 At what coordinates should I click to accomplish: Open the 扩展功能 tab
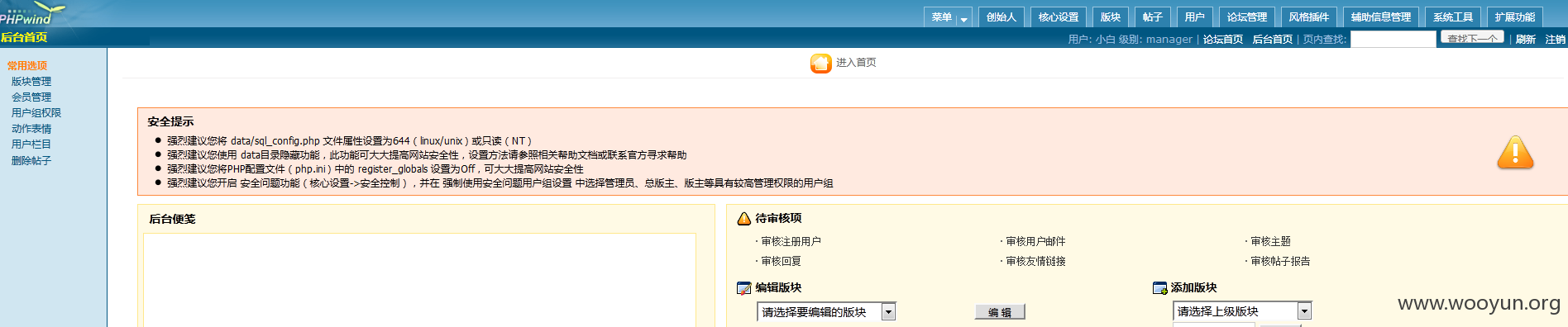point(1515,17)
